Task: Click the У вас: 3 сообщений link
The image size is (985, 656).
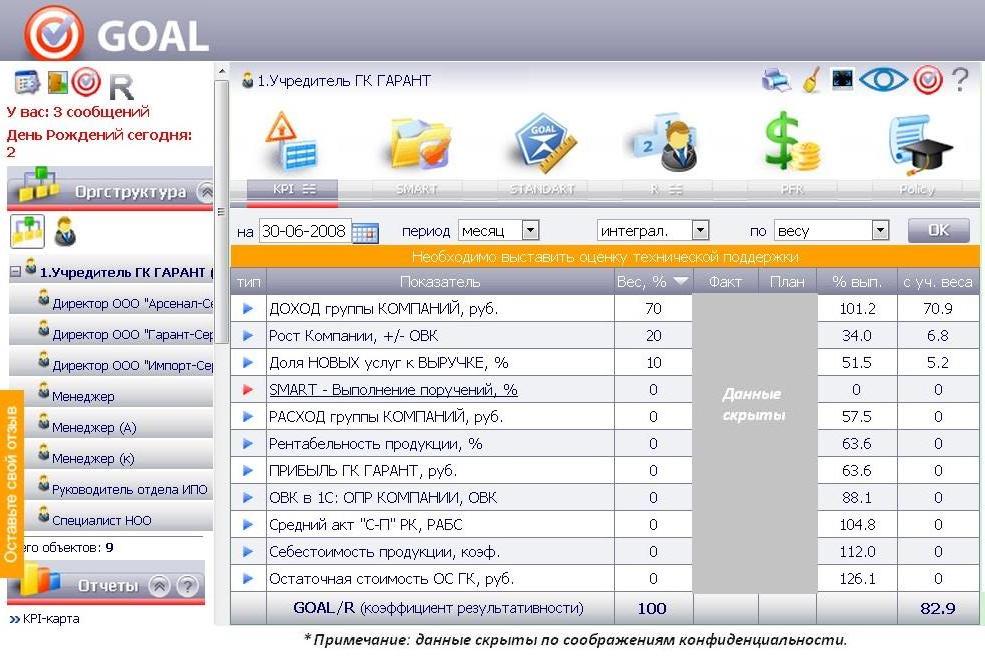Action: (x=78, y=112)
